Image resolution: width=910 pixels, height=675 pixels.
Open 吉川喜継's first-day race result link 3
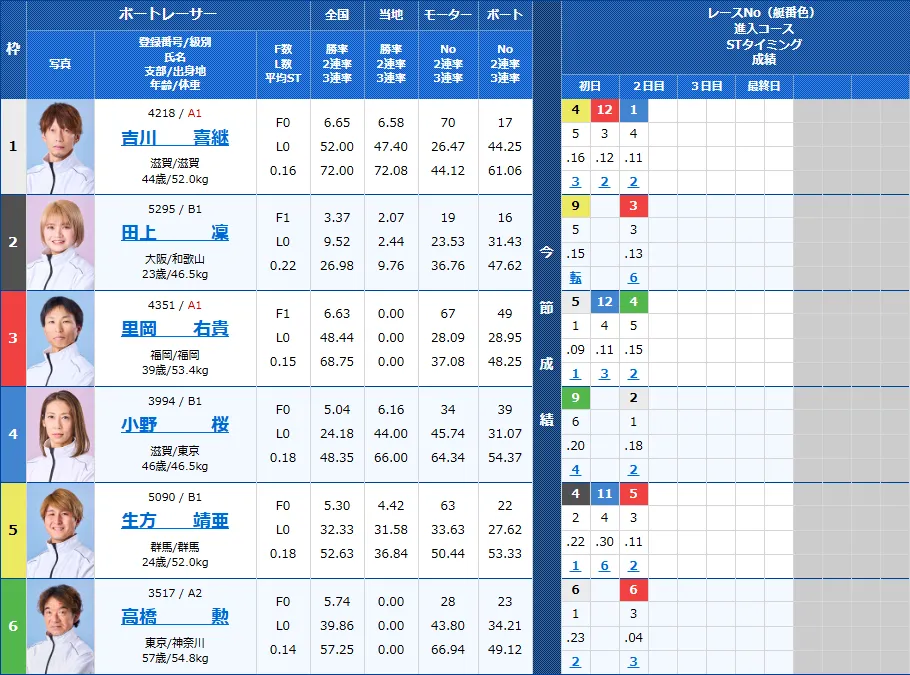[x=574, y=182]
